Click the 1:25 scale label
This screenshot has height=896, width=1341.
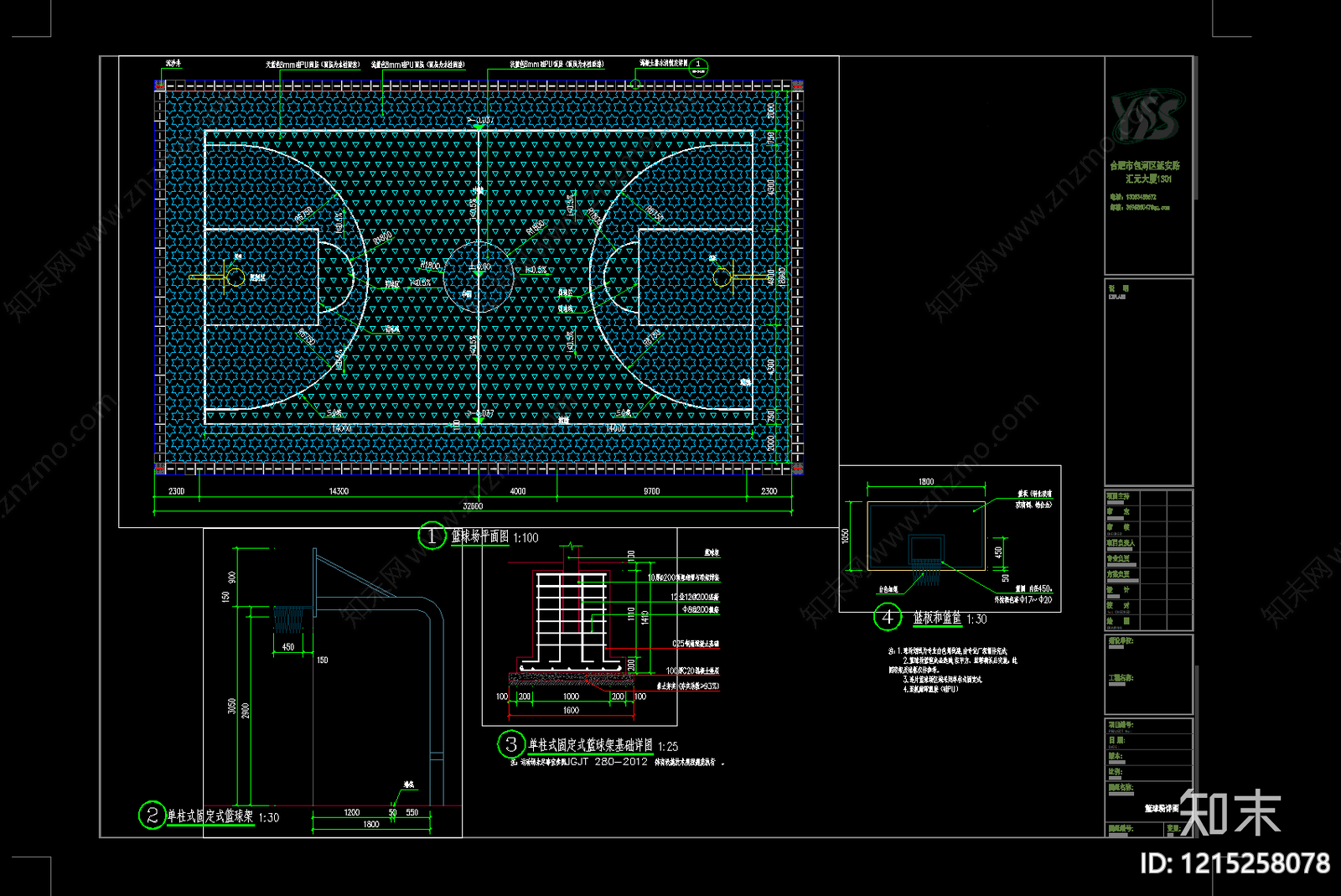click(x=668, y=747)
